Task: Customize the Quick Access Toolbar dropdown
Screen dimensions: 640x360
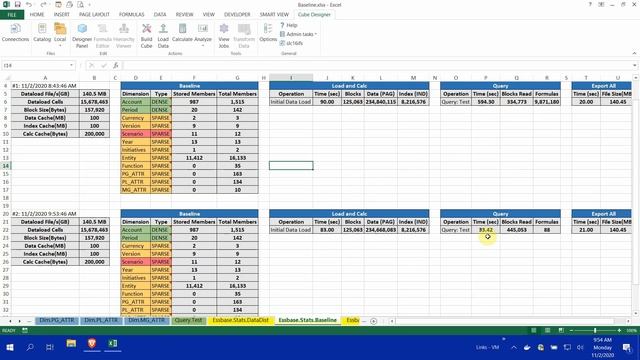Action: [x=89, y=4]
